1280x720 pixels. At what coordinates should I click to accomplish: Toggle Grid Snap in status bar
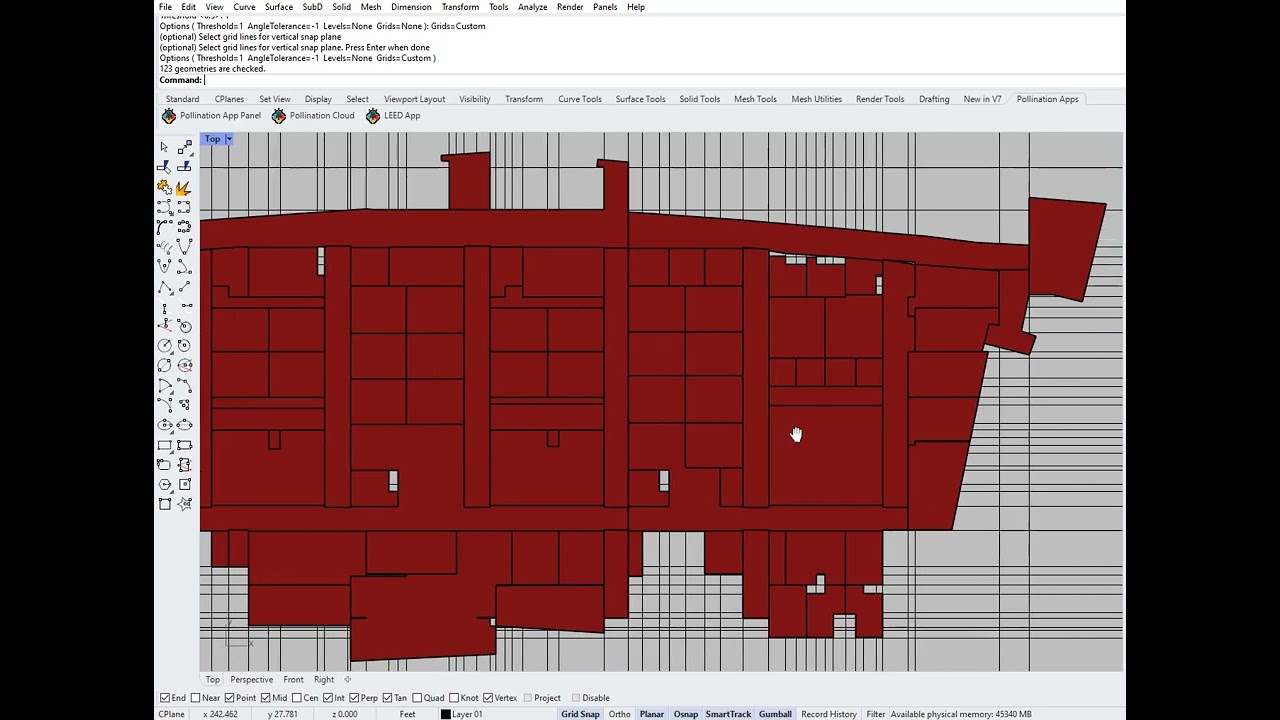coord(580,714)
